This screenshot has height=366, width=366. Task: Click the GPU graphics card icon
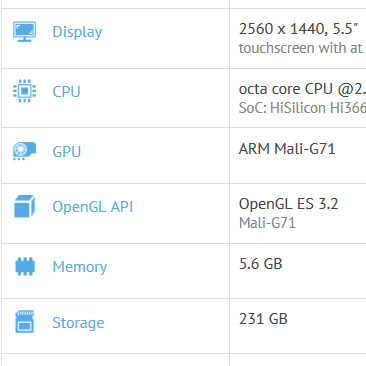(24, 151)
